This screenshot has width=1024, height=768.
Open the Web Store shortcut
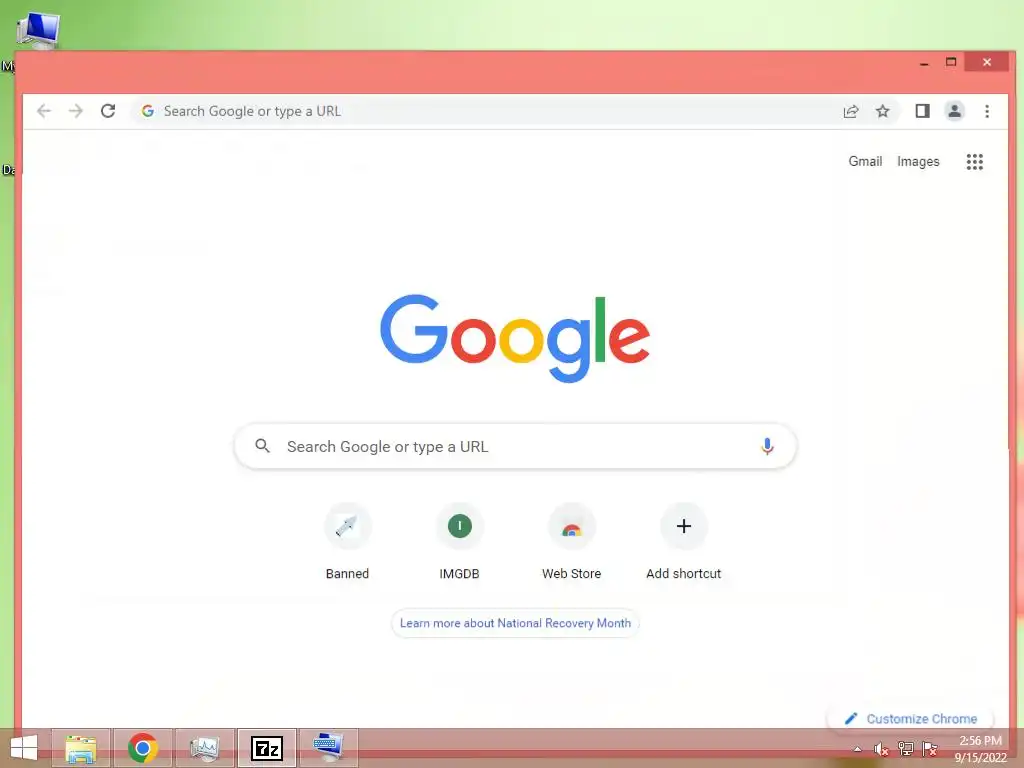(x=571, y=542)
